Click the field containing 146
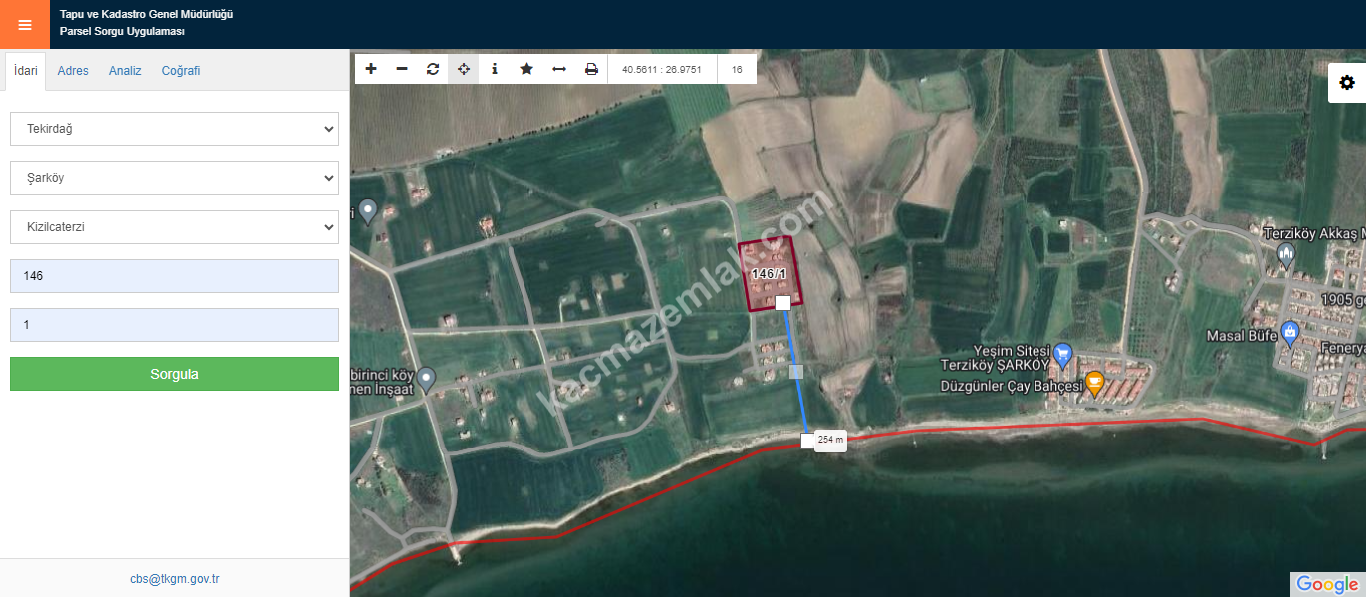Screen dimensions: 1366x597 [x=174, y=276]
